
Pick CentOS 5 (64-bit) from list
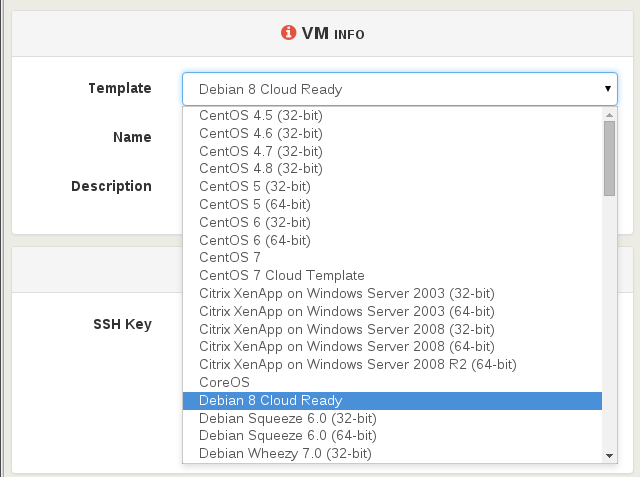click(x=392, y=204)
